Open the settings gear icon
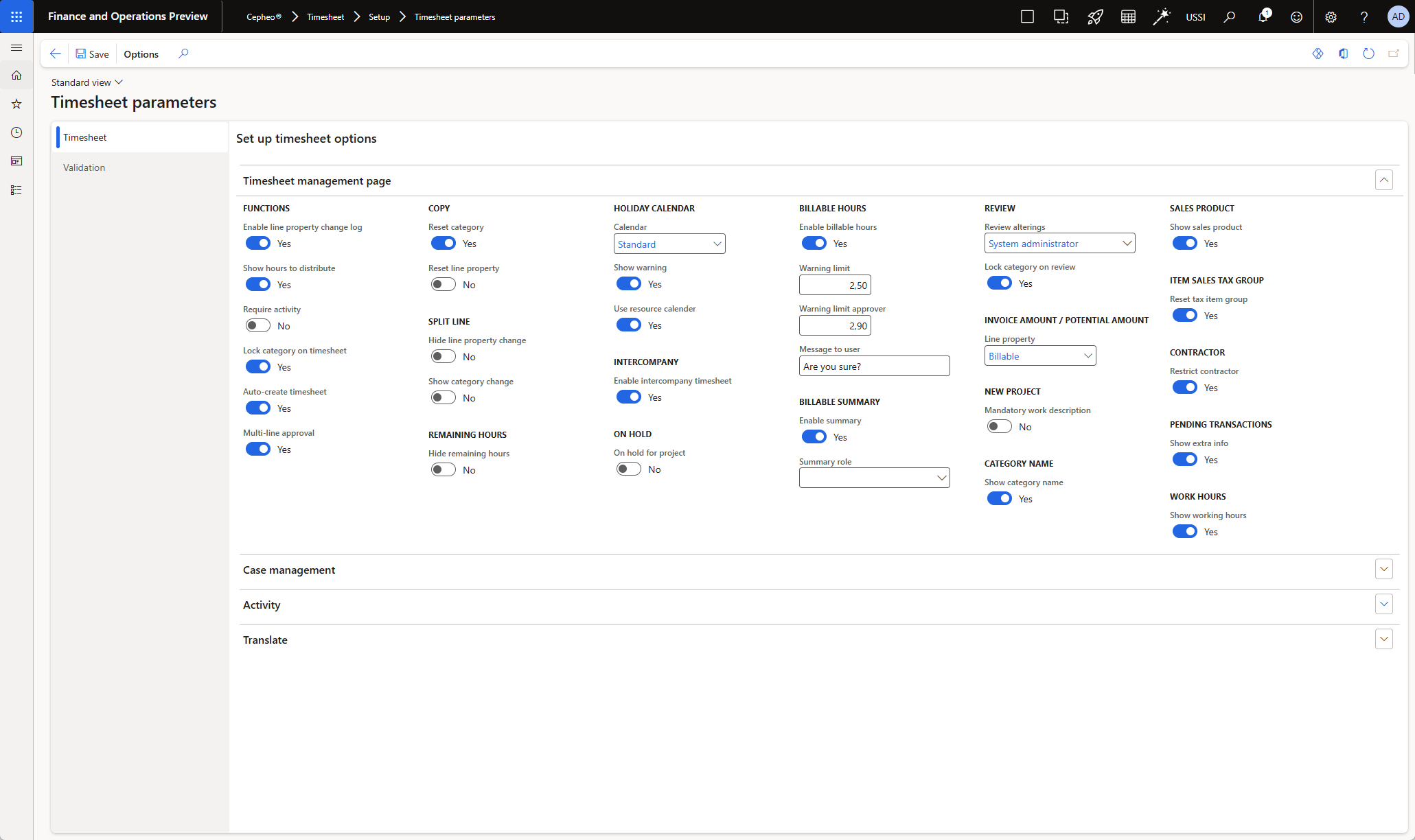The image size is (1415, 840). 1331,17
